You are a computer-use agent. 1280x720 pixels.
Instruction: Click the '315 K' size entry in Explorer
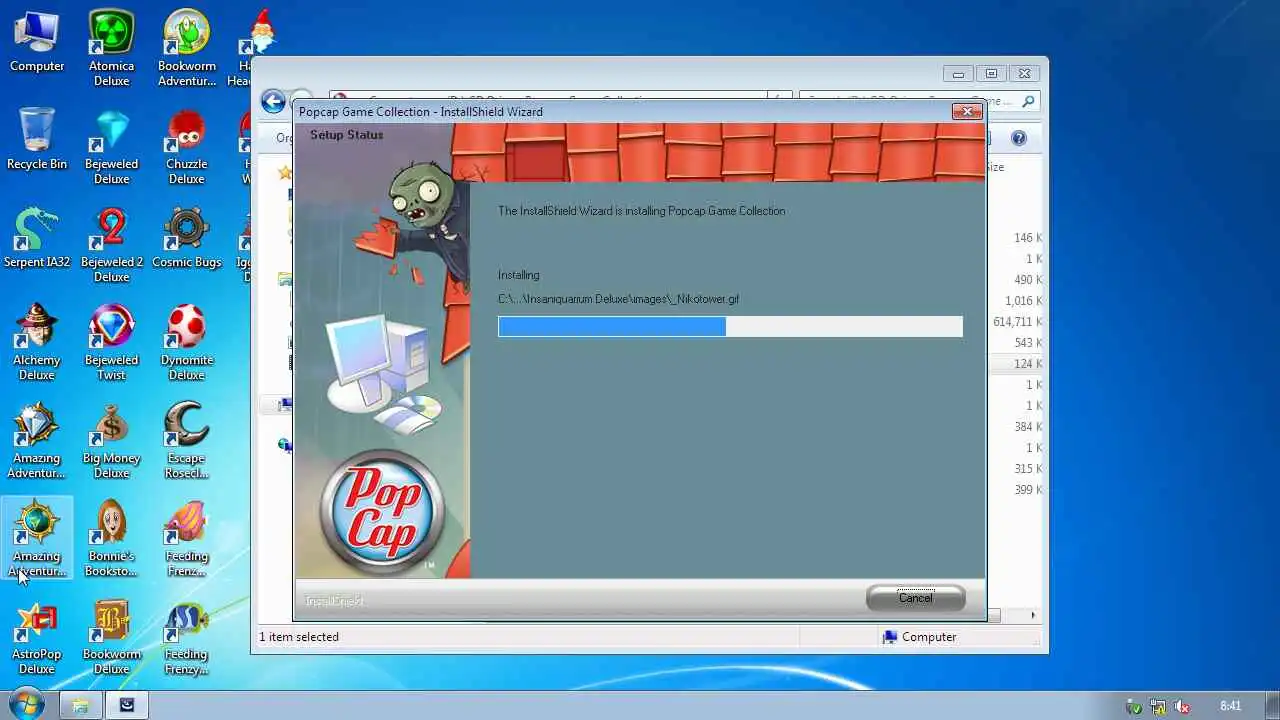coord(1028,469)
